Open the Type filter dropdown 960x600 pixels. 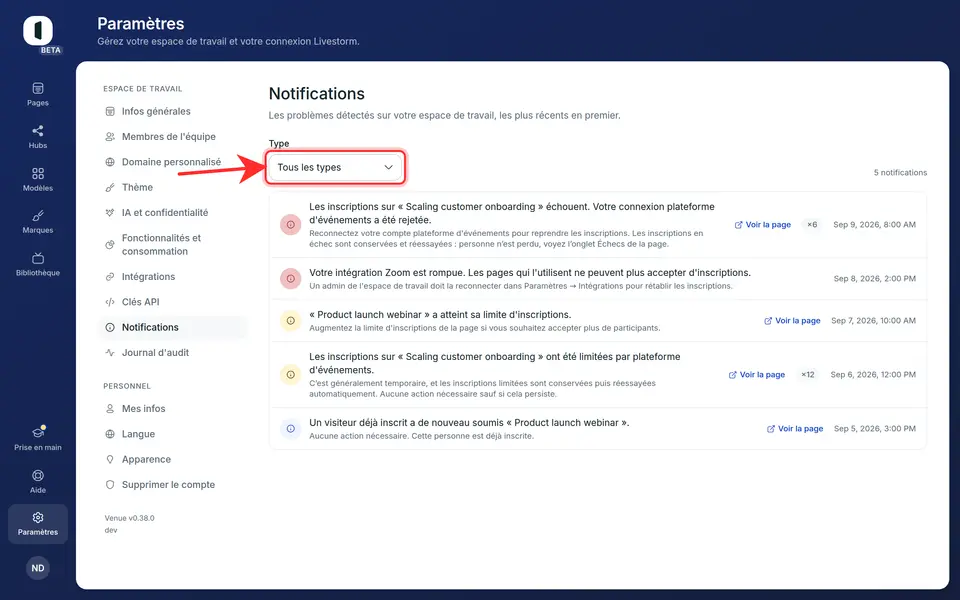(335, 167)
